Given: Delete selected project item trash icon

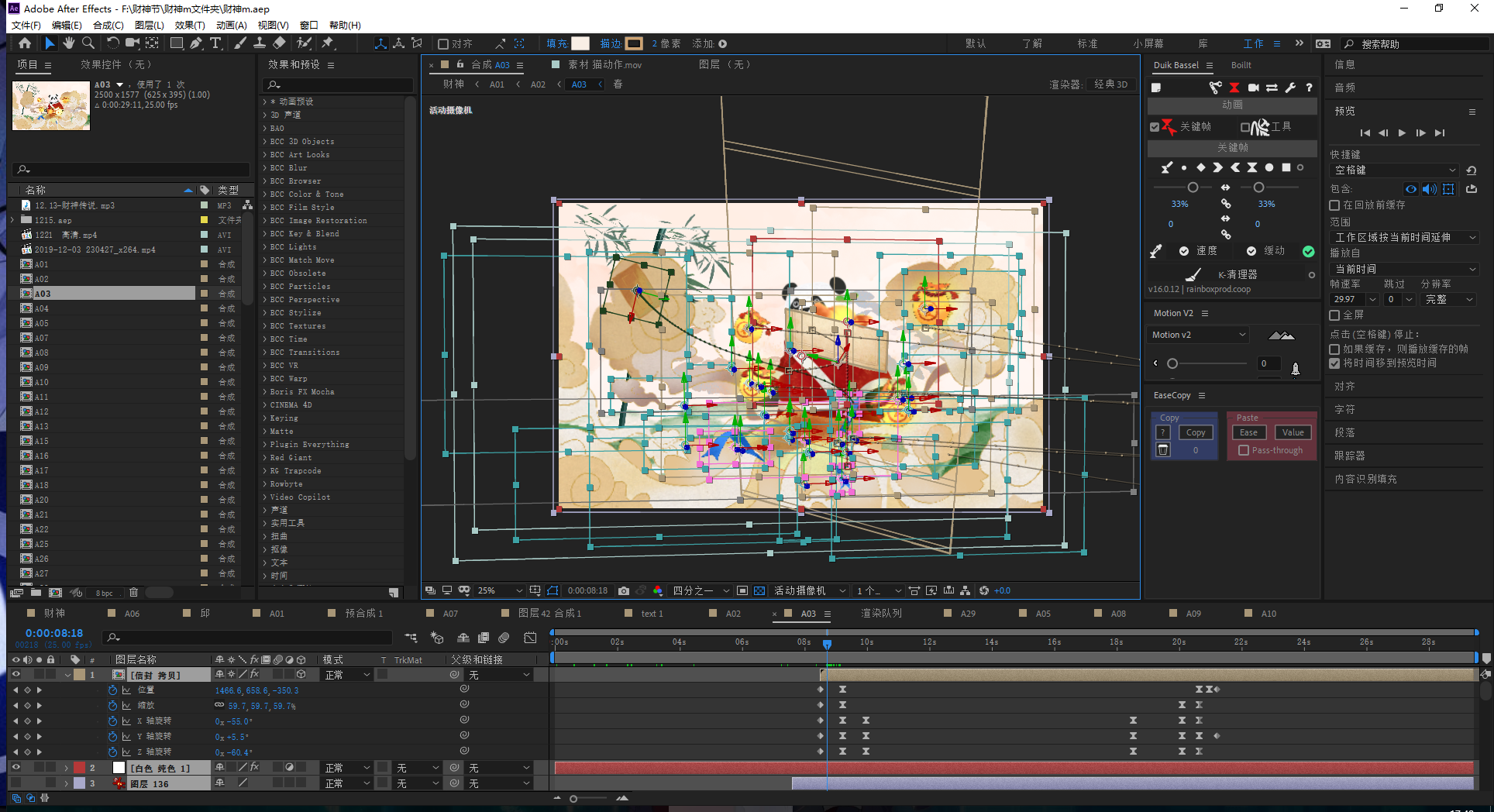Looking at the screenshot, I should click(133, 593).
